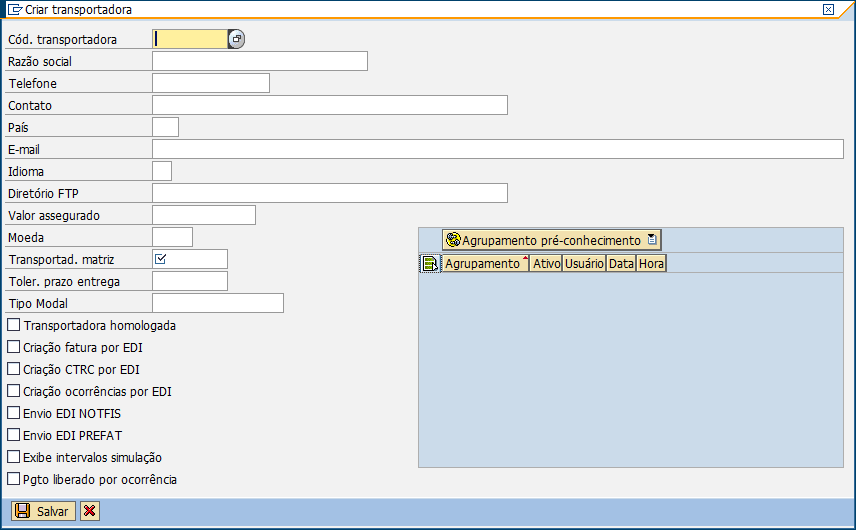Click the dialog icon in title bar

point(14,9)
